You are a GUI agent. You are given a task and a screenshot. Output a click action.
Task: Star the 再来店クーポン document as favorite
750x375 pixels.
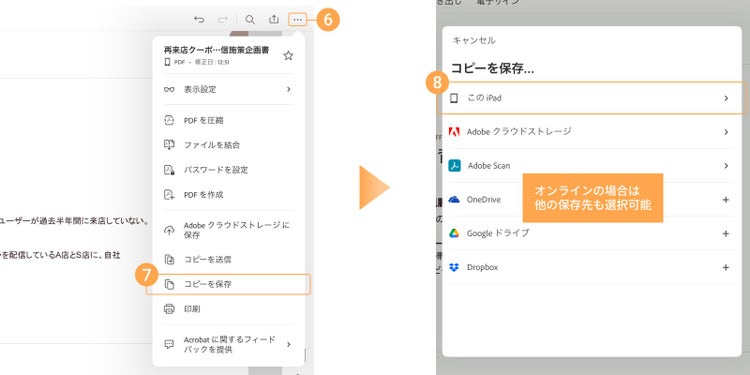288,55
